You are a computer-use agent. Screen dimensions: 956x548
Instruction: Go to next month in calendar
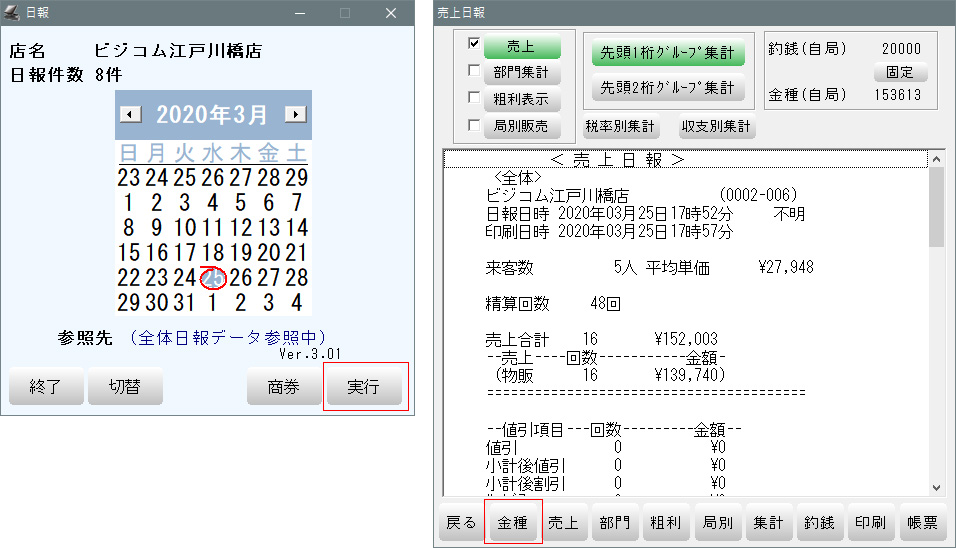[x=295, y=114]
